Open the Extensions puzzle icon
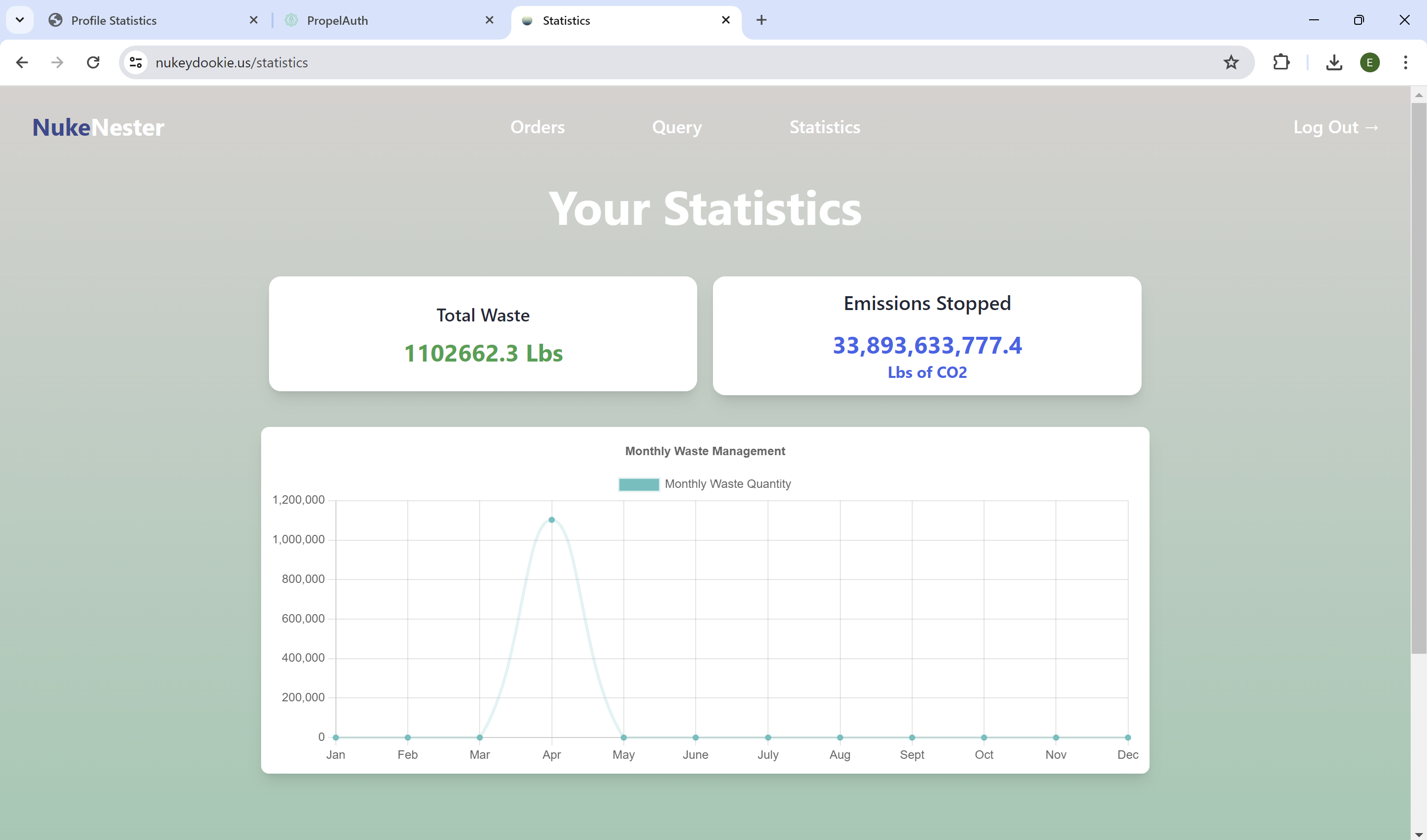This screenshot has height=840, width=1427. (x=1281, y=62)
